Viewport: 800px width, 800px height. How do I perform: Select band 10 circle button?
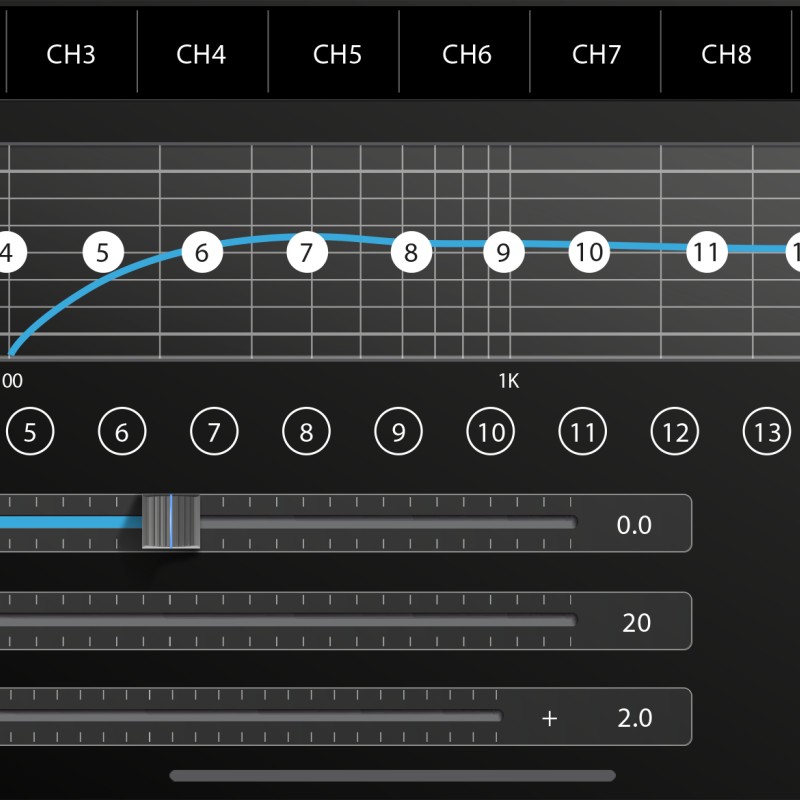[491, 433]
